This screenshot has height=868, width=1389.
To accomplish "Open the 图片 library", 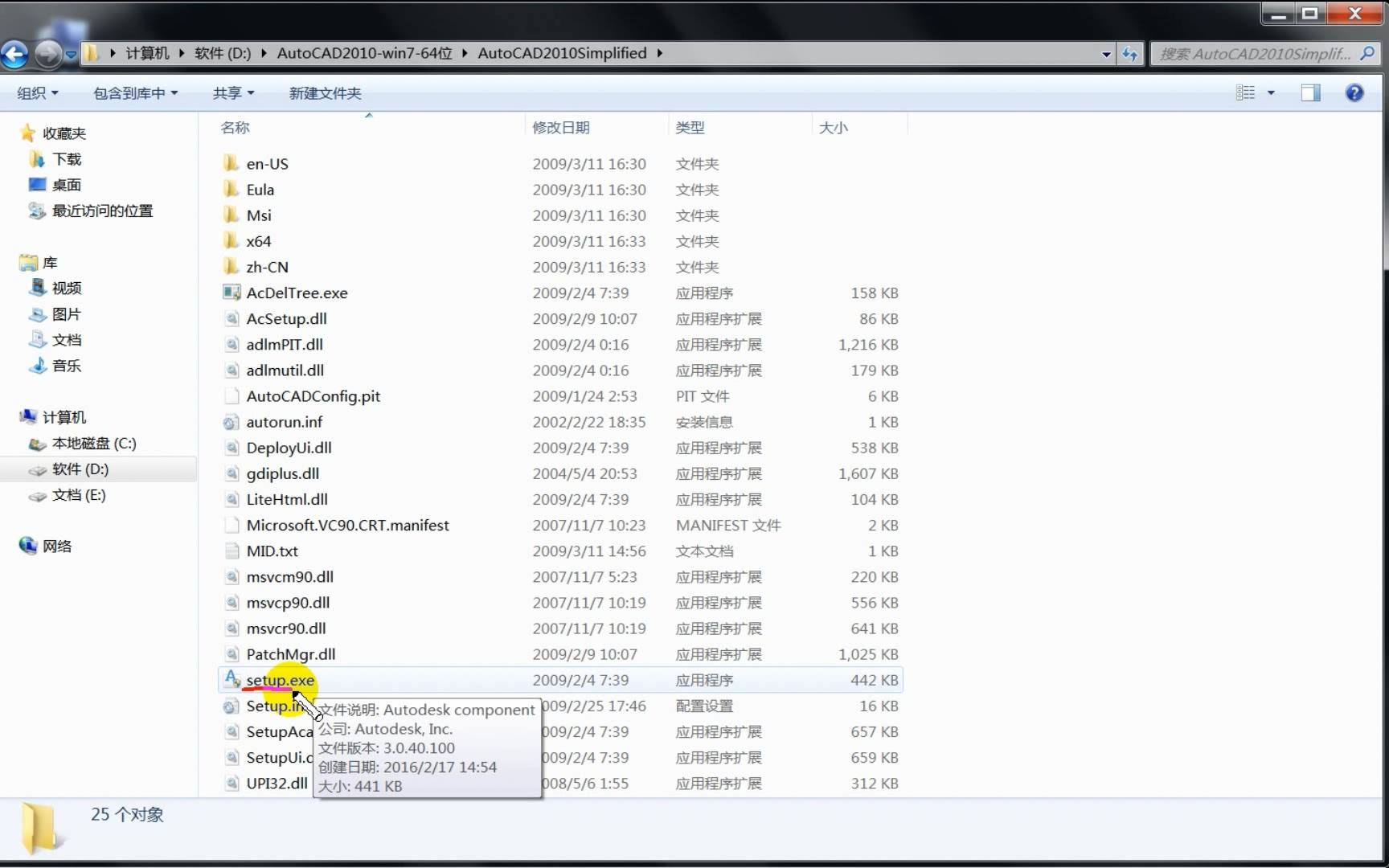I will point(67,314).
